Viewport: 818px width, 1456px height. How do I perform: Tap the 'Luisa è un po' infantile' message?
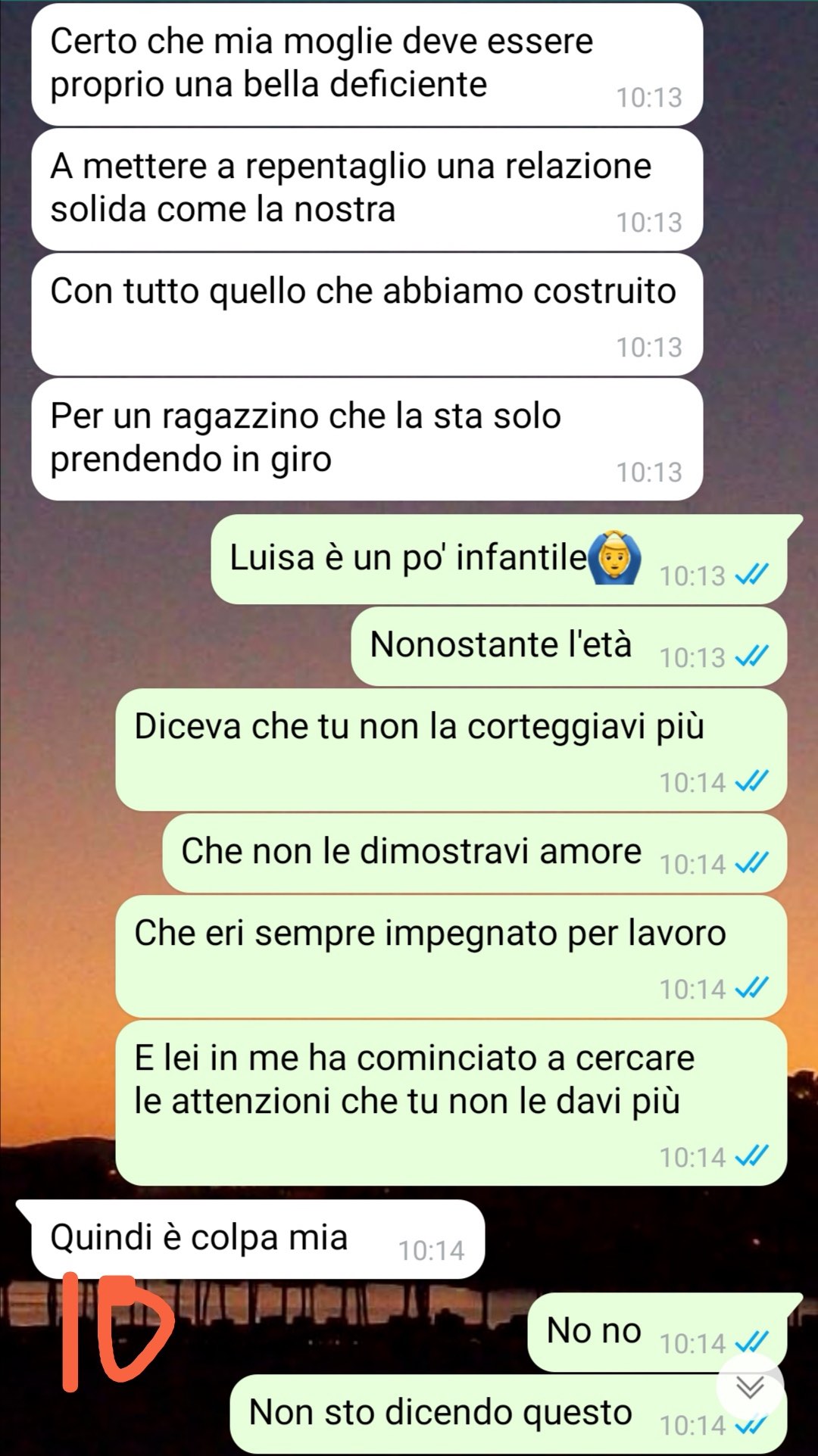coord(499,559)
